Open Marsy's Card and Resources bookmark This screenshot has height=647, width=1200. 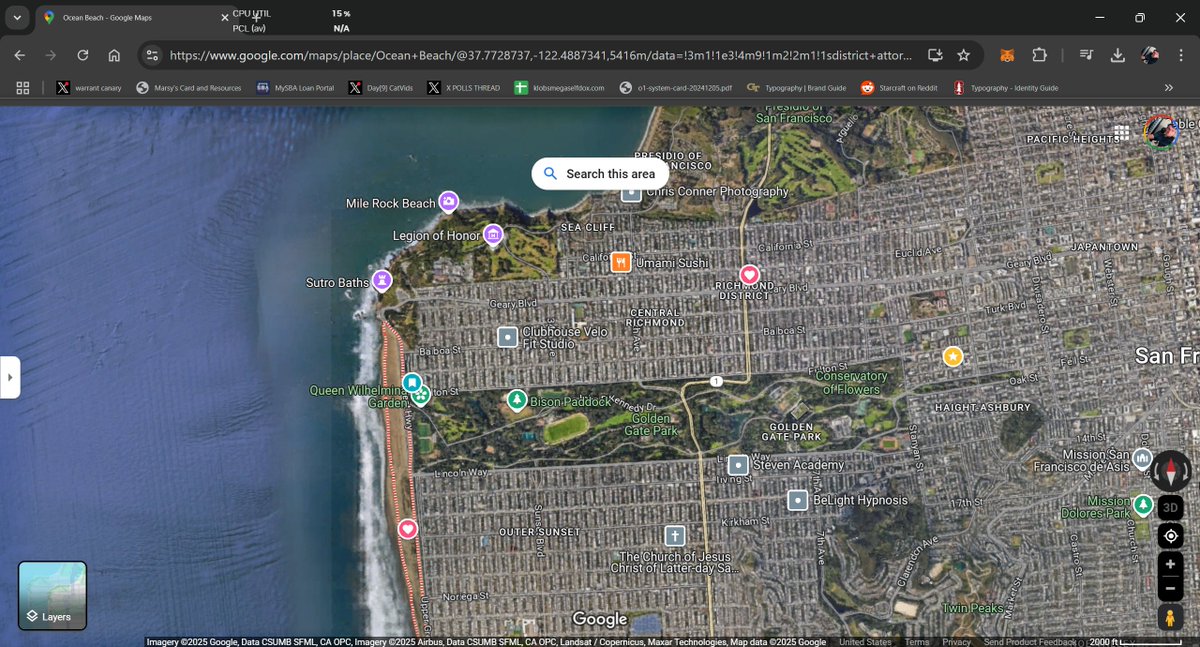point(189,88)
